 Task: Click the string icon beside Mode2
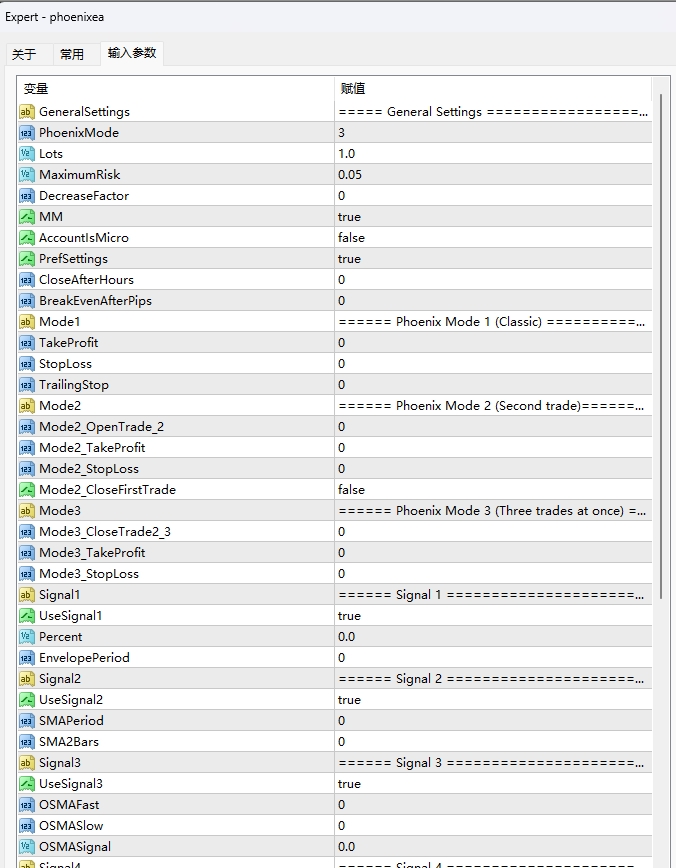tap(27, 406)
